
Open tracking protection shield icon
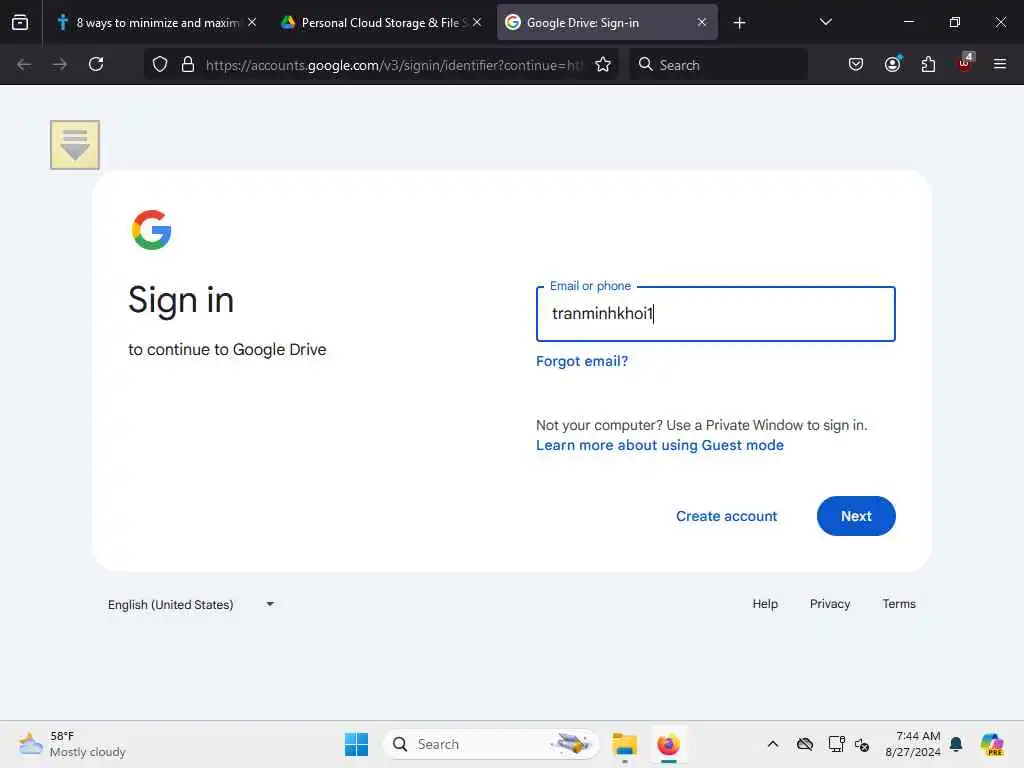(160, 64)
